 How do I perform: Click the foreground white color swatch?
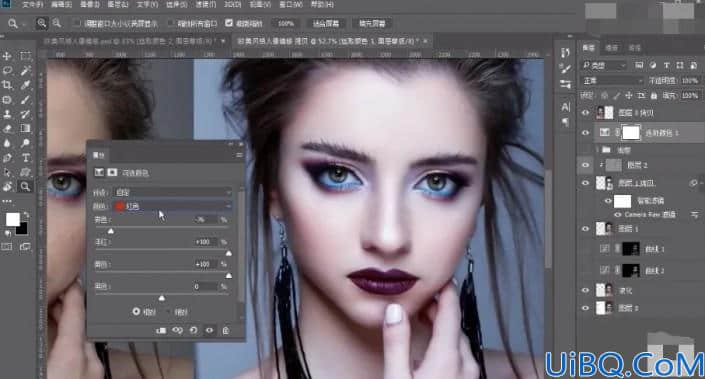13,219
